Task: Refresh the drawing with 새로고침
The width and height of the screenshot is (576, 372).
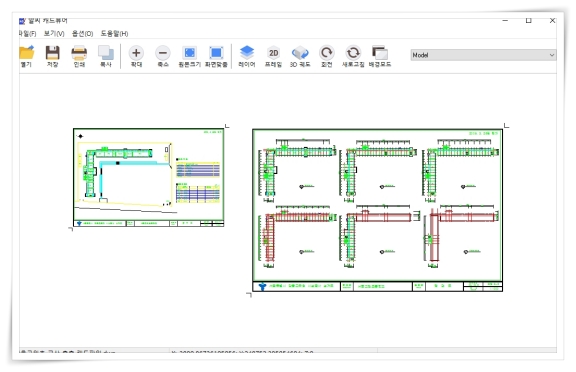Action: point(353,56)
